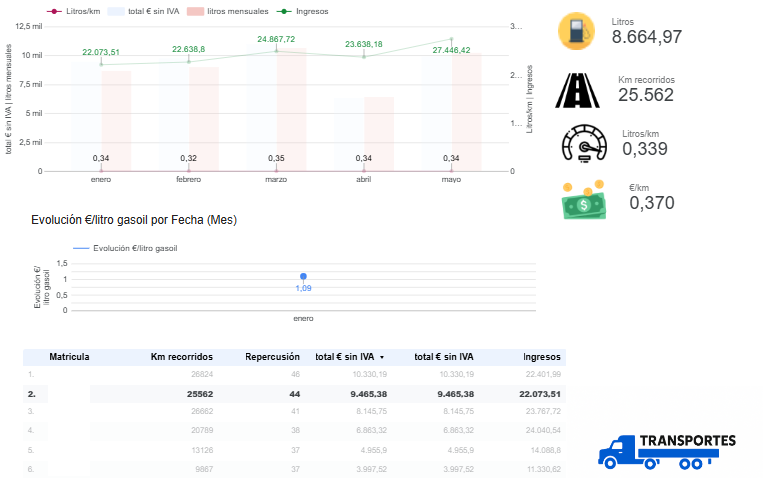Select table row with 9867 km
Screen dimensions: 773x478
click(294, 469)
